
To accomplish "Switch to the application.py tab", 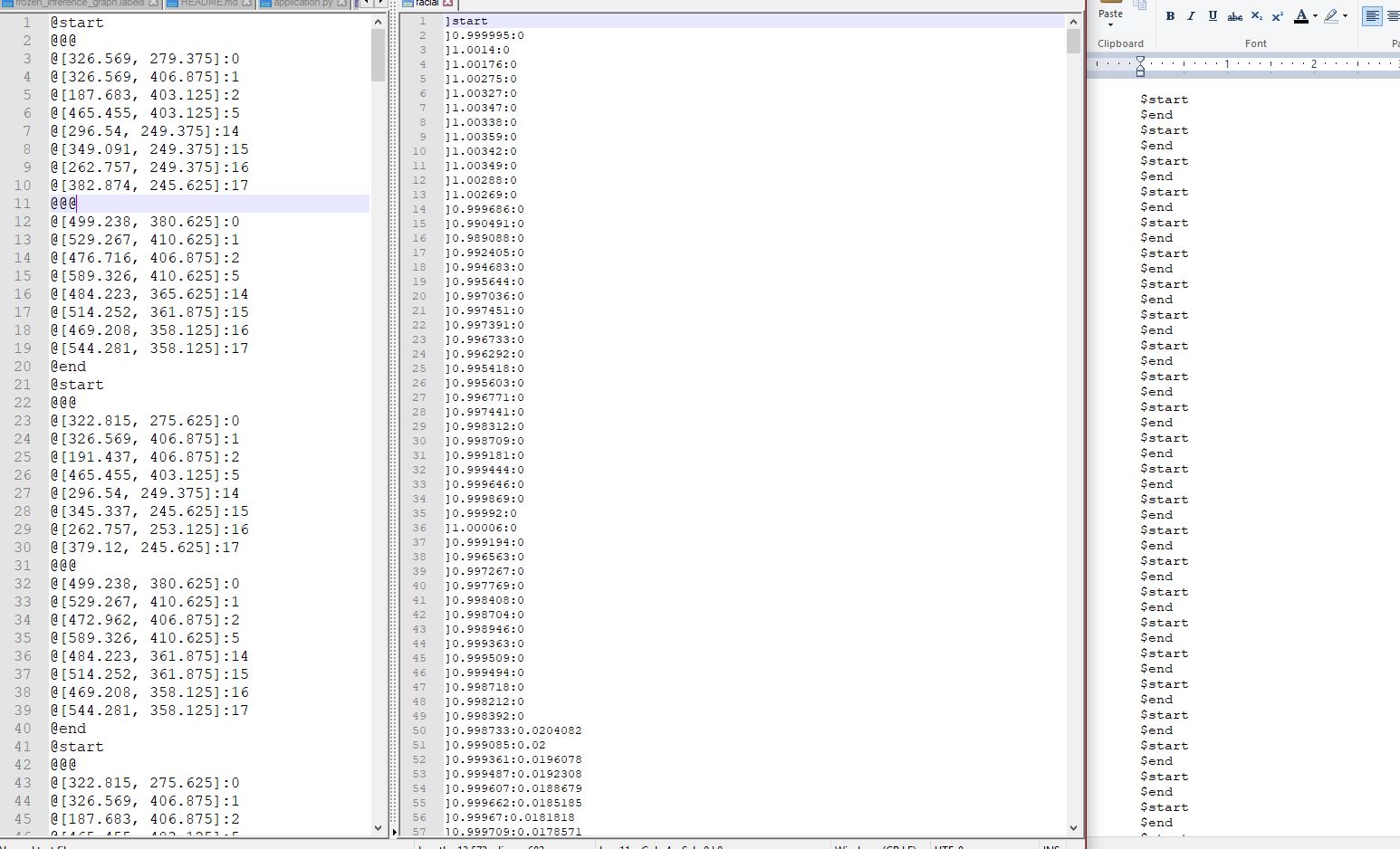I will (x=302, y=4).
